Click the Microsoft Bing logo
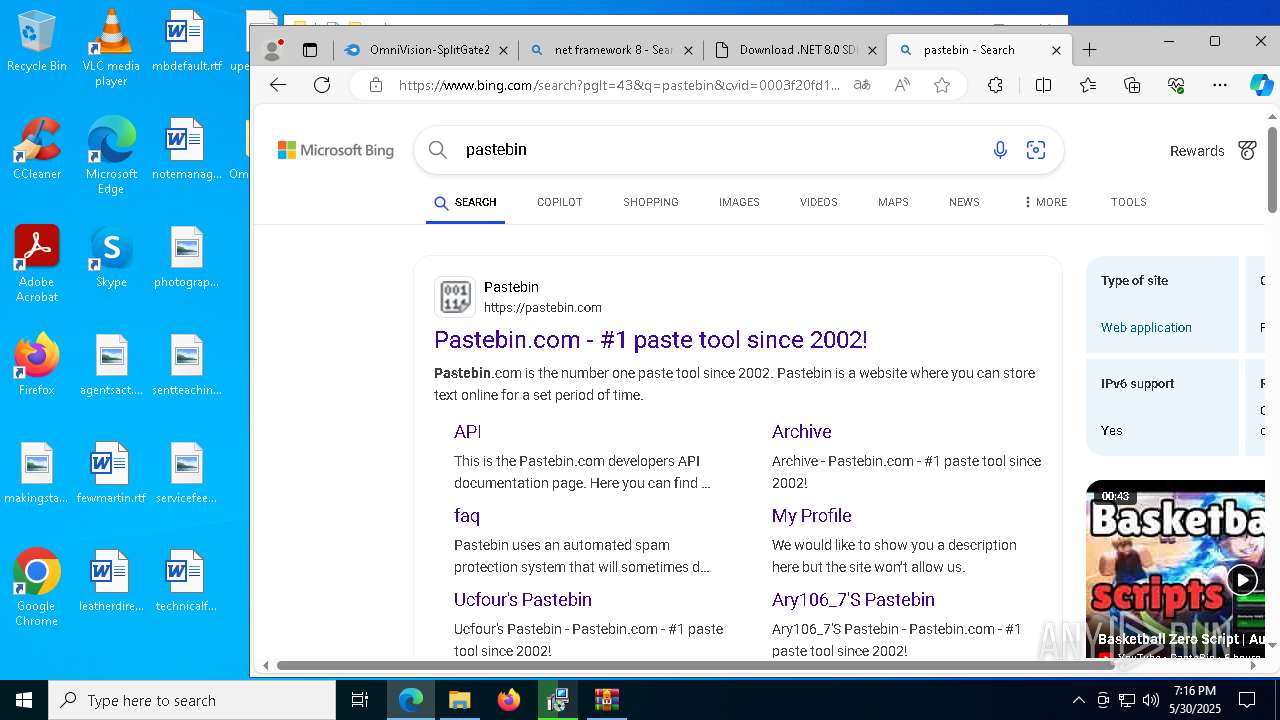The image size is (1280, 720). click(335, 150)
